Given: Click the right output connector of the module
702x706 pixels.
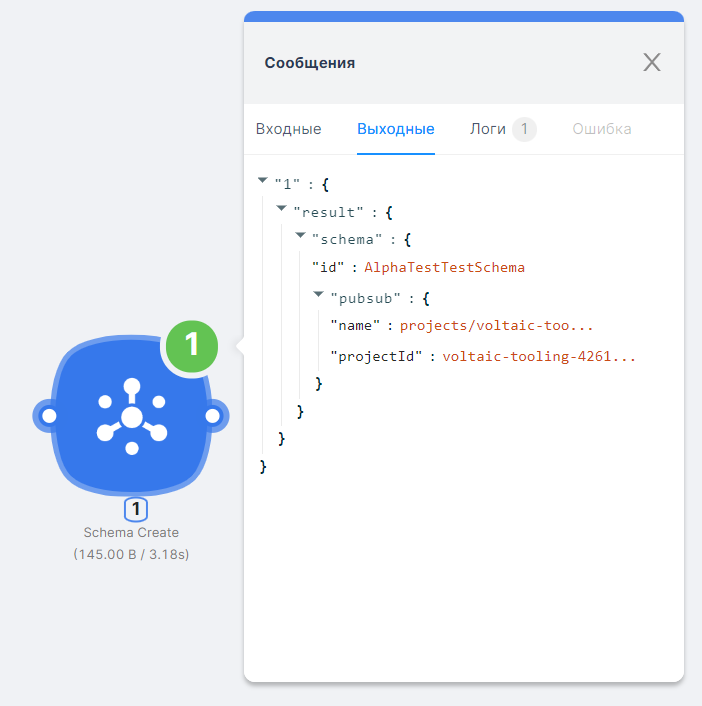Looking at the screenshot, I should 213,416.
